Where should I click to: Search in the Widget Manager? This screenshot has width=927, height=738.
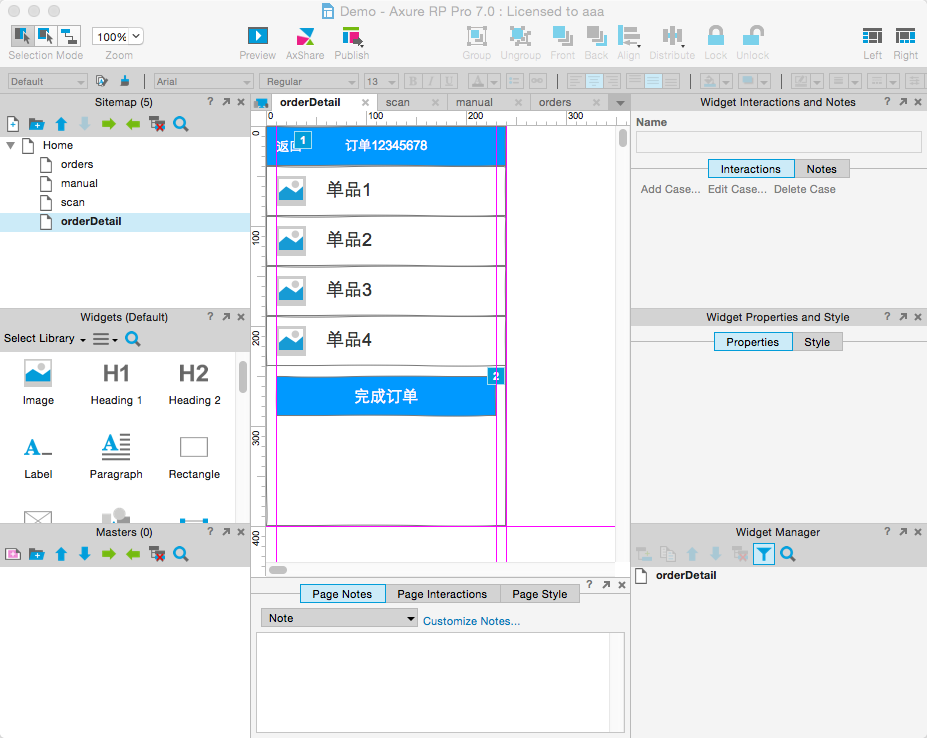787,554
